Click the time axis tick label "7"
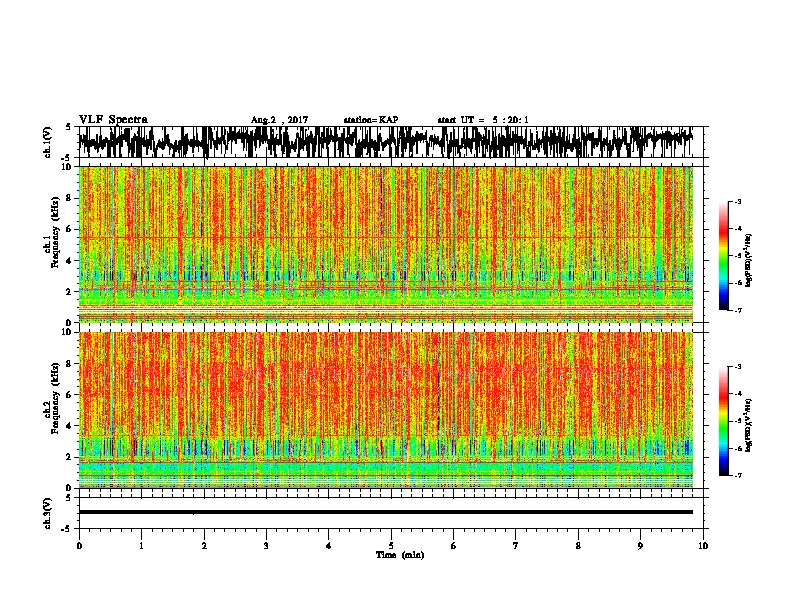Viewport: 792px width, 612px height. [516, 546]
